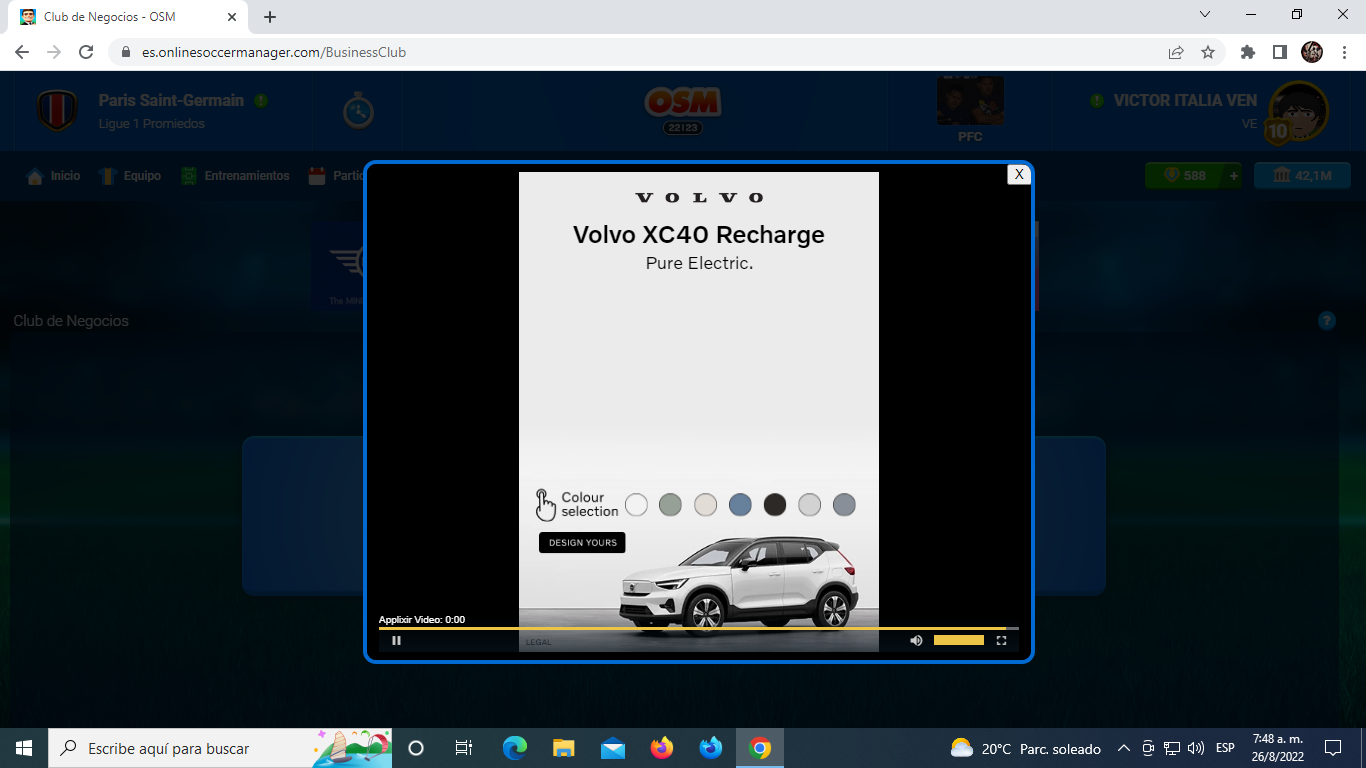Screen dimensions: 1366x768
Task: Click the Volvo logo in the ad
Action: [x=699, y=198]
